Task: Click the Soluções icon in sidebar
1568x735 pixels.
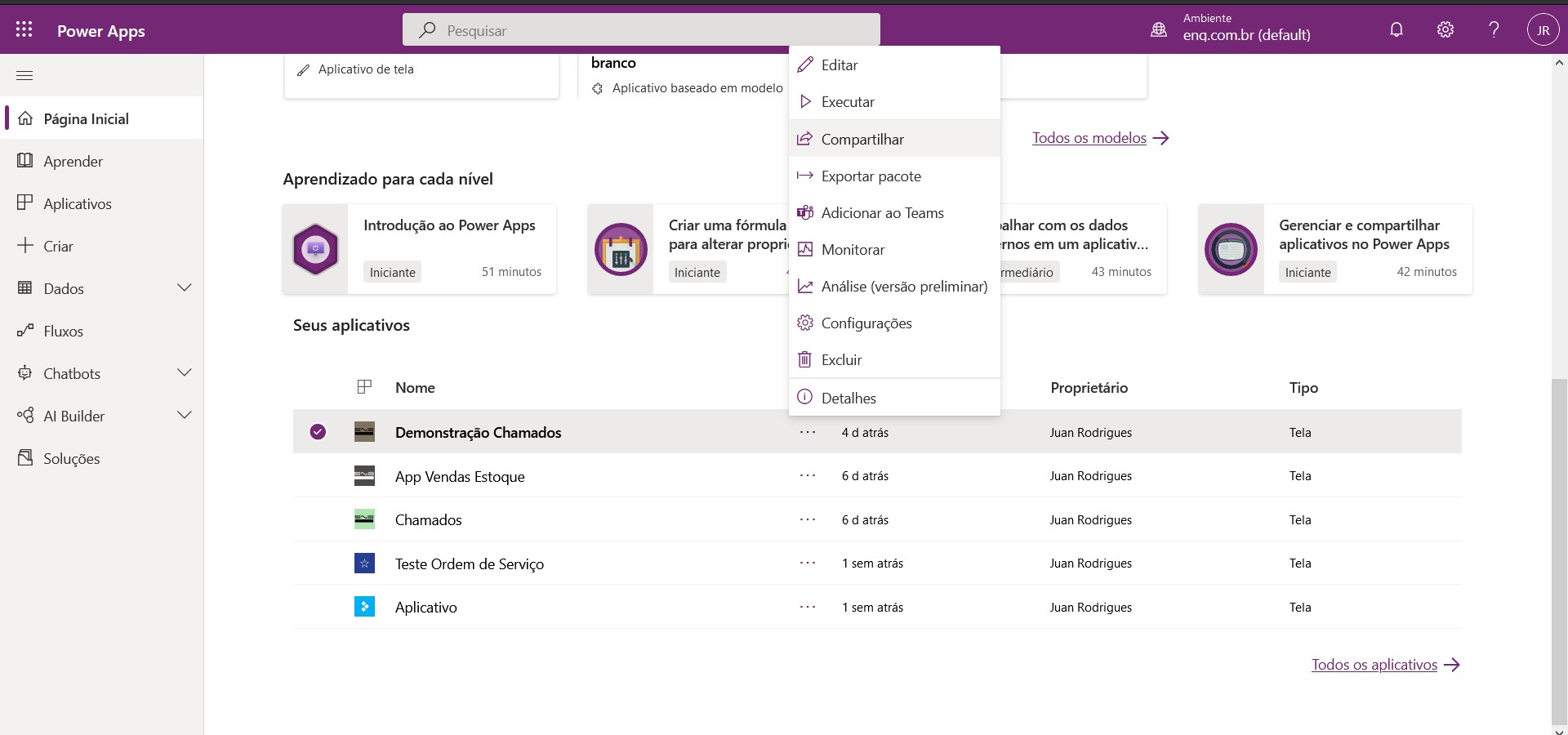Action: (x=25, y=457)
